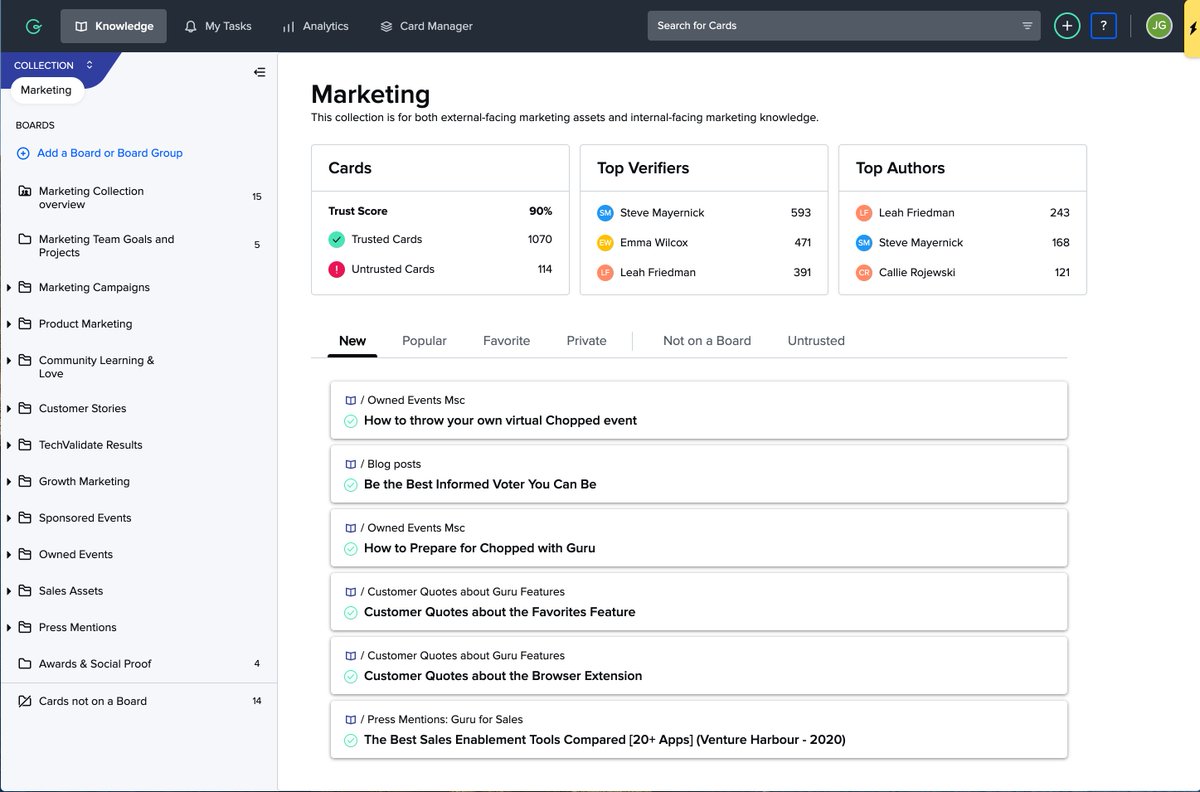Switch to the Popular tab
The width and height of the screenshot is (1200, 792).
[x=424, y=341]
